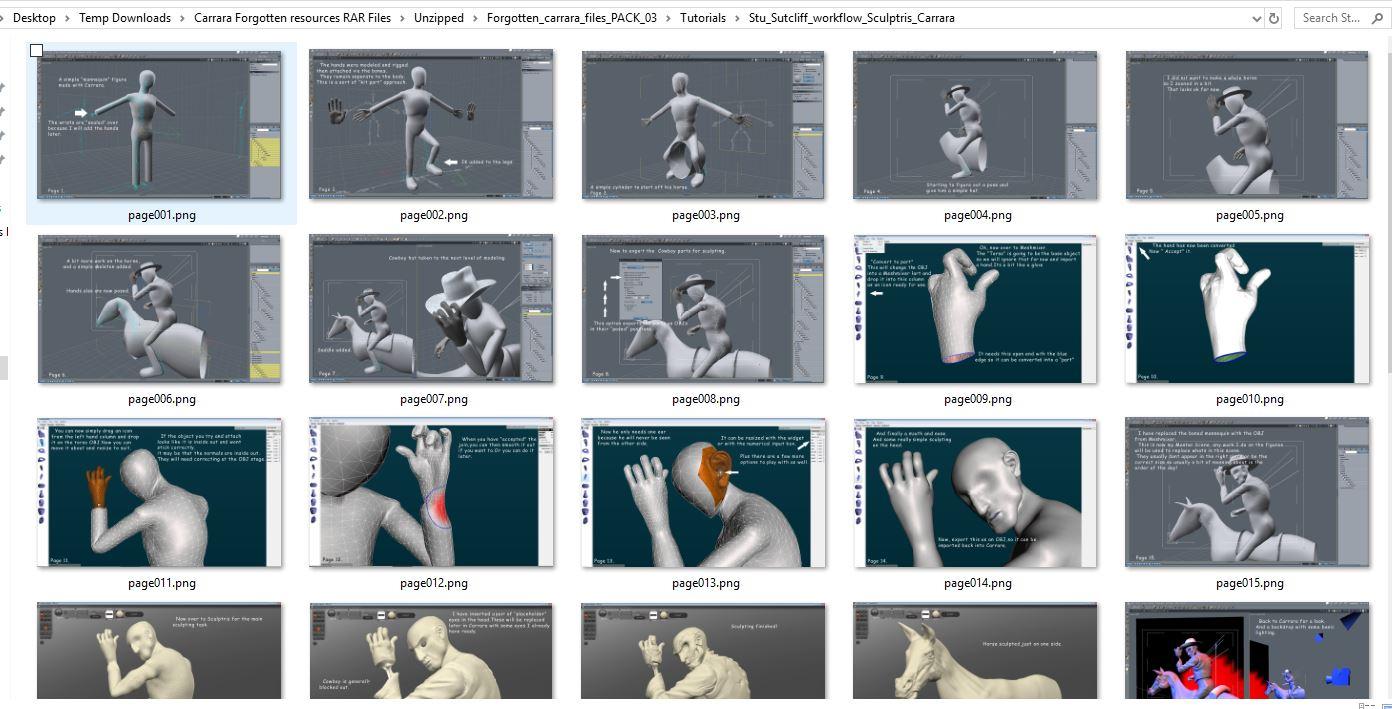Select the page005.png thumbnail image

[1248, 124]
